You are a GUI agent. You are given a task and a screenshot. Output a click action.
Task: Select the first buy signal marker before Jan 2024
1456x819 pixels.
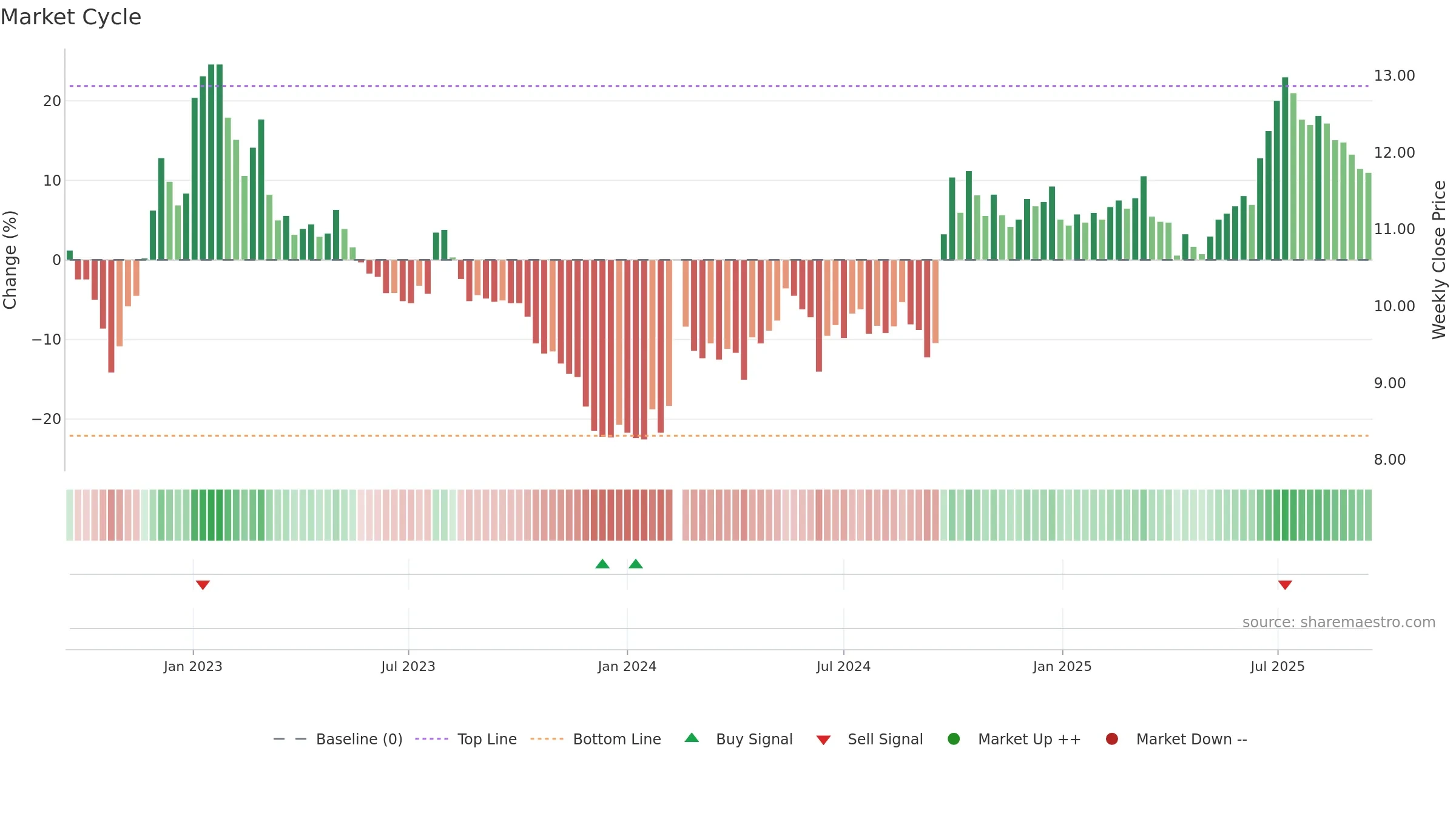pos(602,564)
